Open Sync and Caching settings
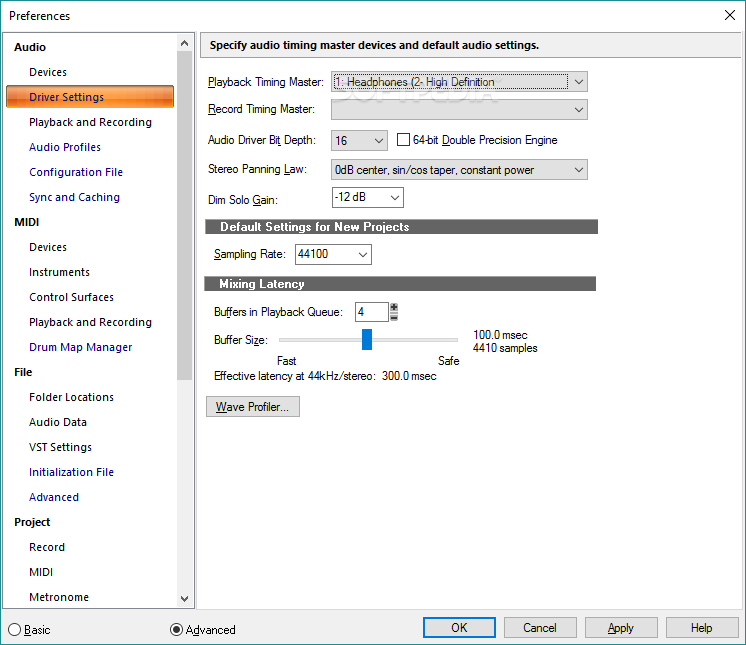The image size is (746, 645). click(74, 197)
